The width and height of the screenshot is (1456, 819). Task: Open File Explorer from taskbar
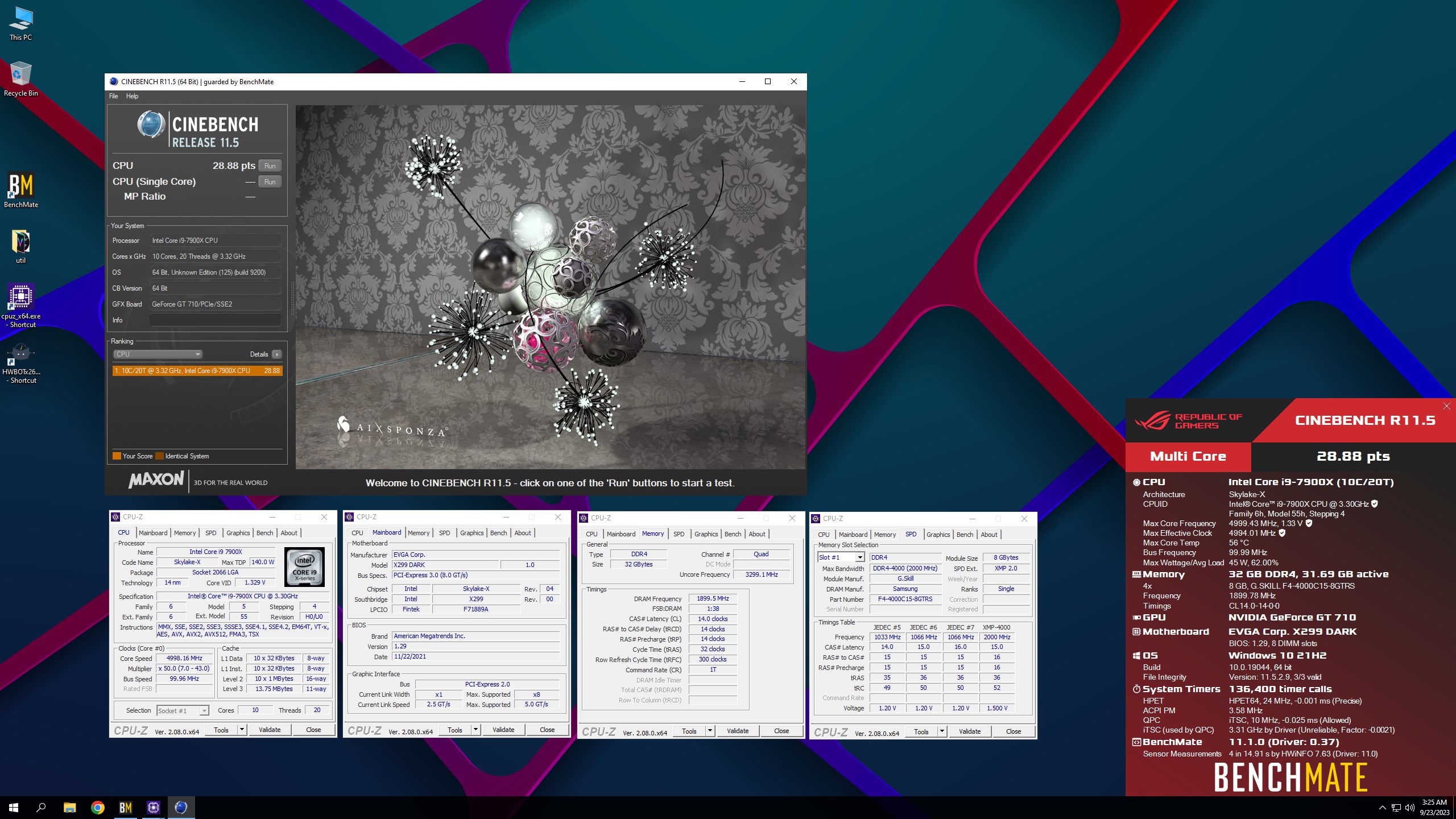tap(69, 808)
